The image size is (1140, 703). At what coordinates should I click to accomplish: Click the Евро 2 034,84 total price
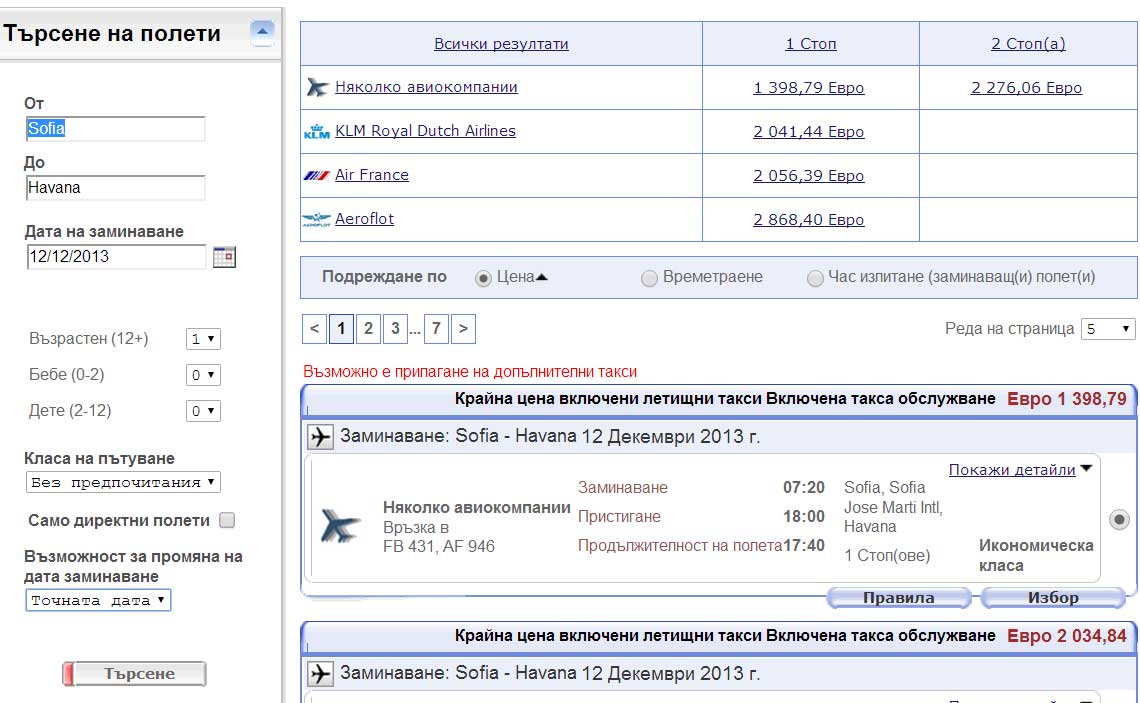pos(1067,636)
